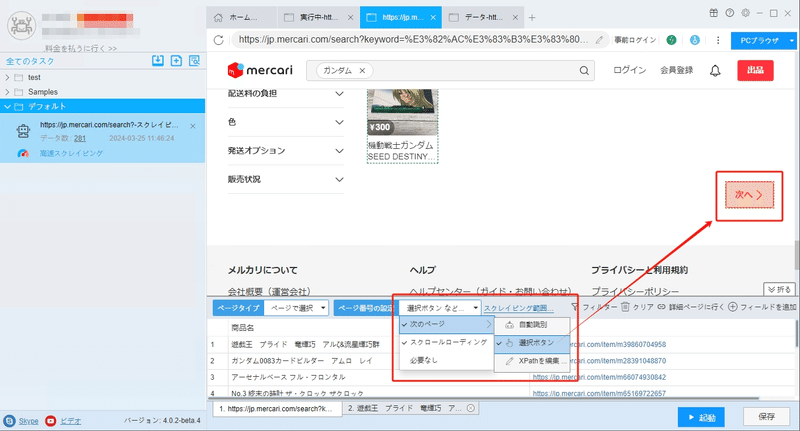The width and height of the screenshot is (800, 431).
Task: Open the ページで選択 dropdown
Action: click(x=296, y=308)
